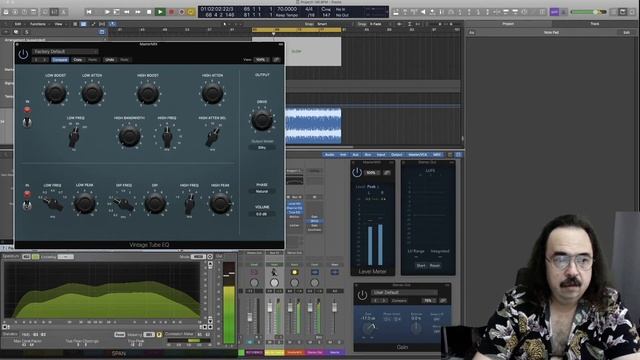
Task: Click Compare button in Gain plugin
Action: 399,301
